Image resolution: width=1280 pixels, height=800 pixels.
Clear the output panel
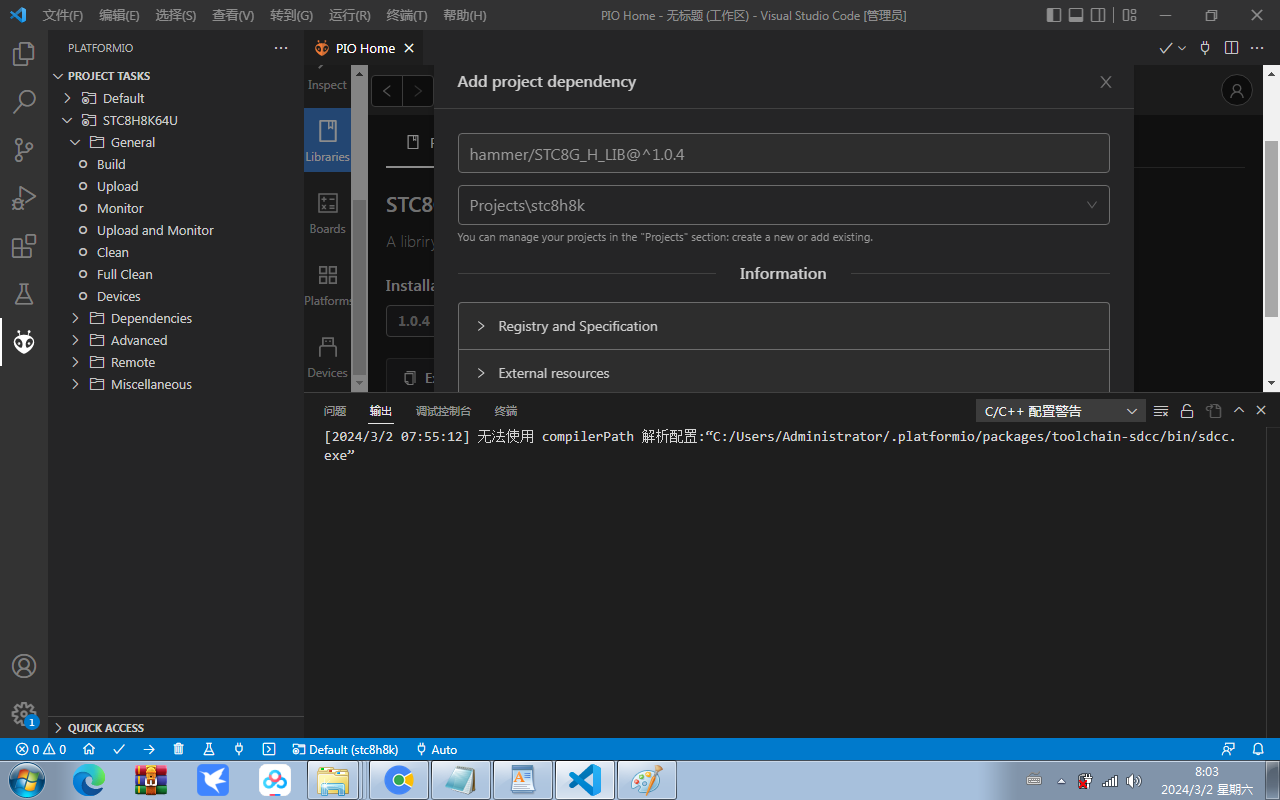click(1161, 411)
